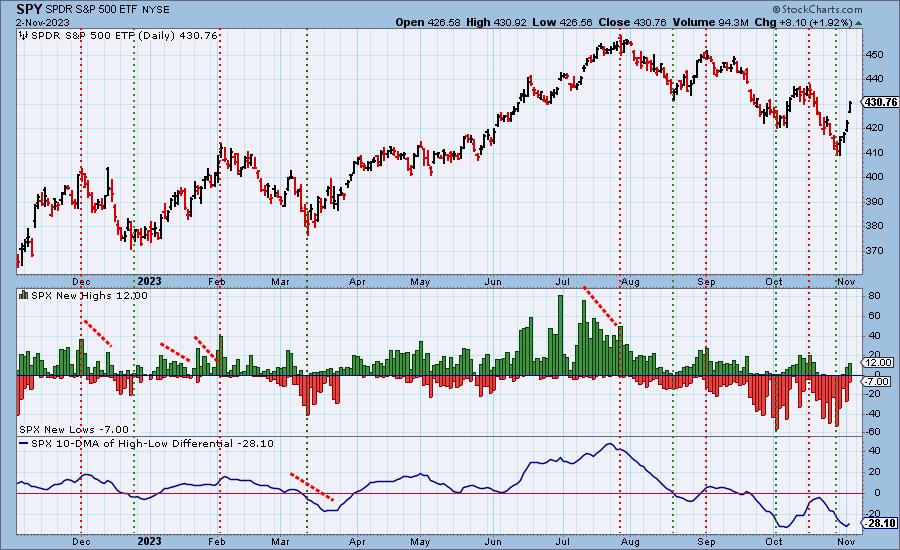Click the SPDR S&P 500 ETF (Daily) legend
Image resolution: width=900 pixels, height=550 pixels.
125,36
